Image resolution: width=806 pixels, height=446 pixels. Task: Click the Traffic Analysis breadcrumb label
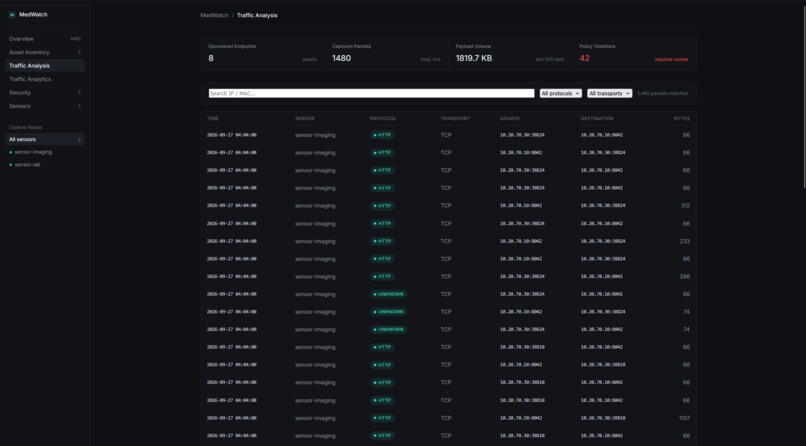click(257, 15)
